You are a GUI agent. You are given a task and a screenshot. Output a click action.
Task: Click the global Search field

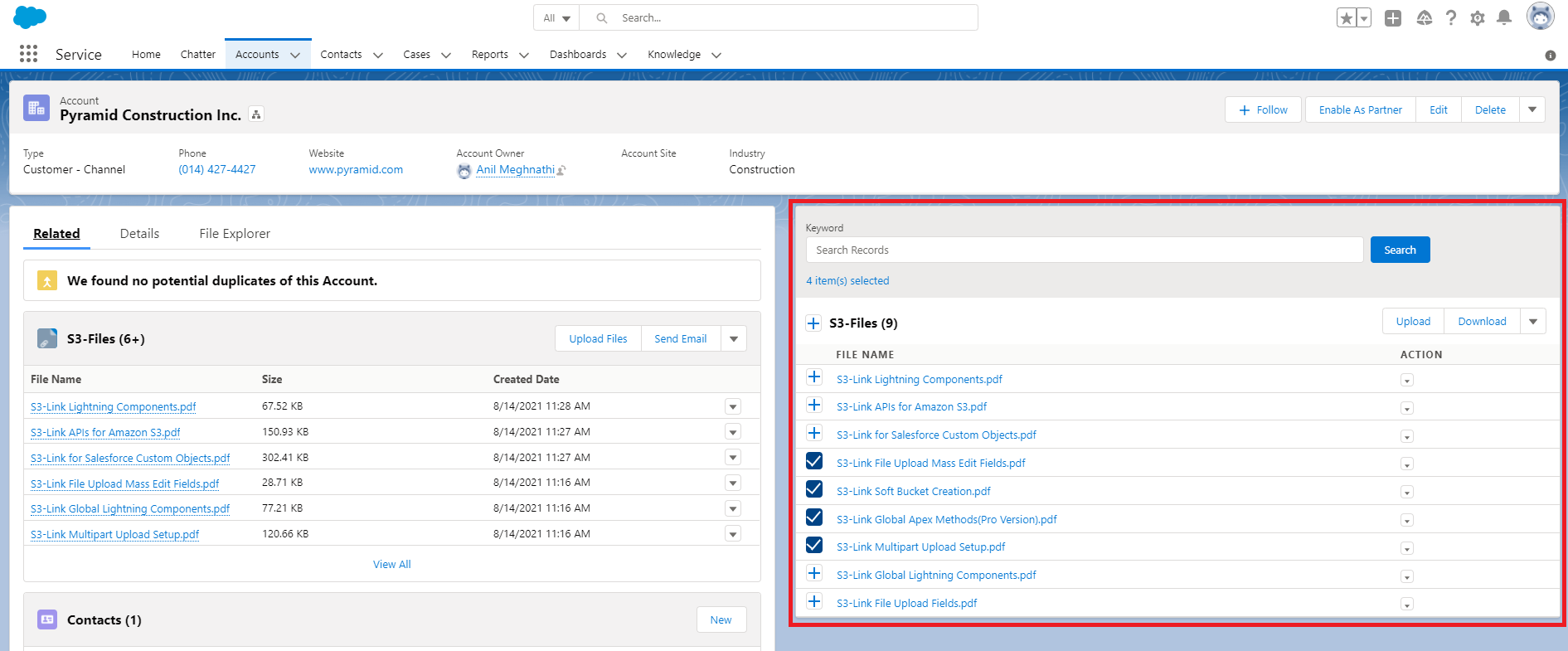(x=779, y=17)
